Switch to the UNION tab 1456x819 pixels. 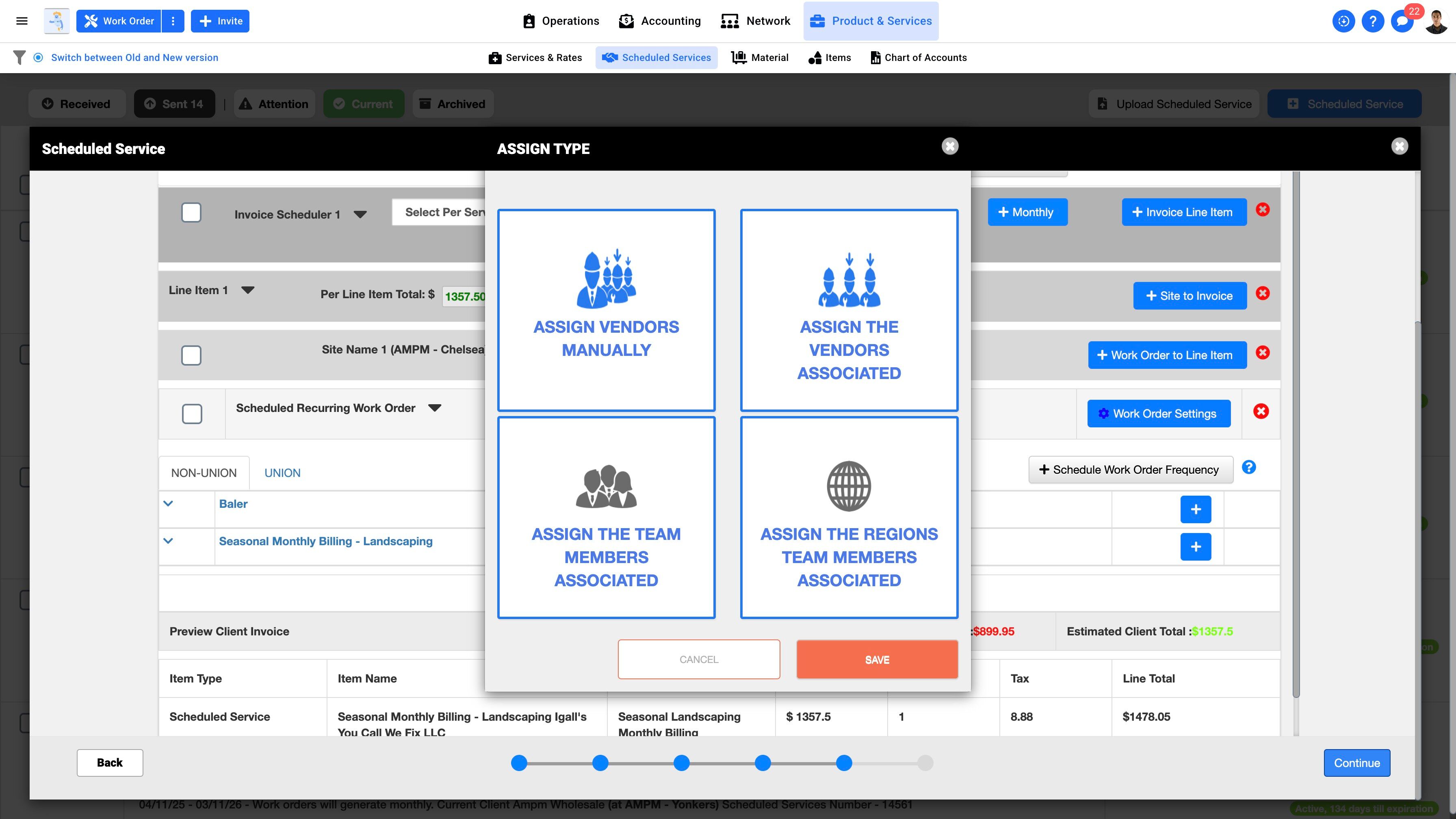282,473
